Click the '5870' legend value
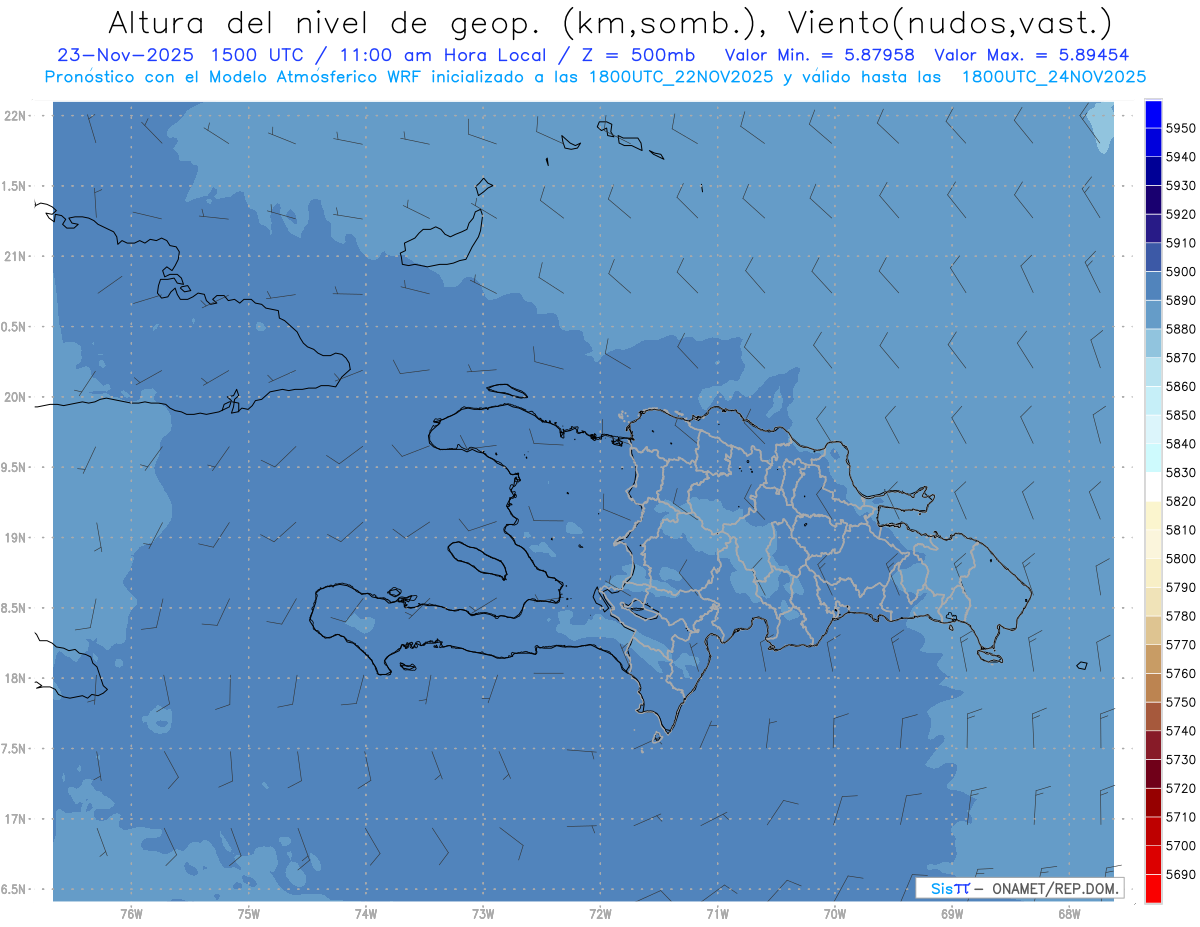This screenshot has width=1200, height=927. [x=1181, y=357]
